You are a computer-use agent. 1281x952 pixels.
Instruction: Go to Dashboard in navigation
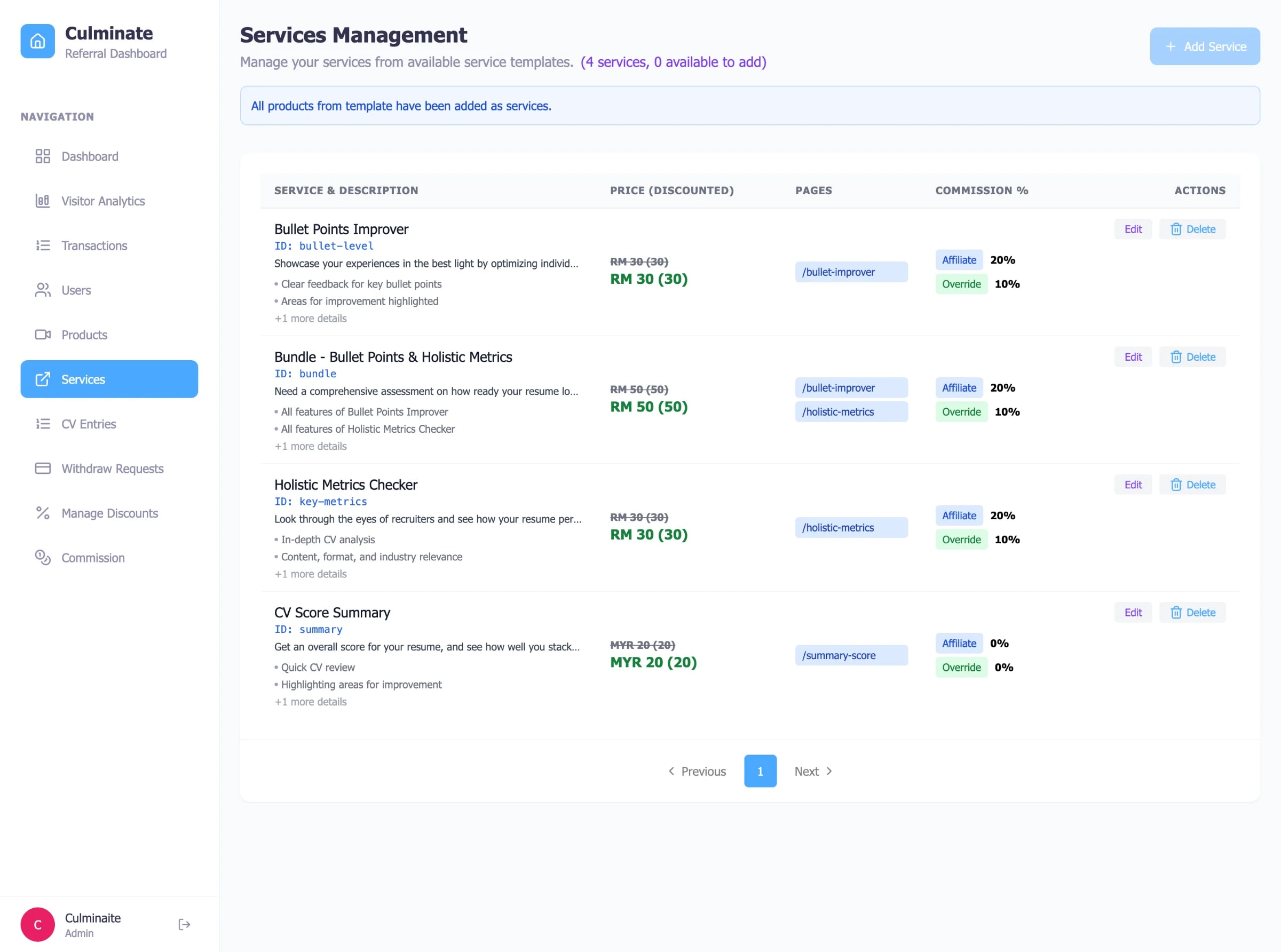109,156
